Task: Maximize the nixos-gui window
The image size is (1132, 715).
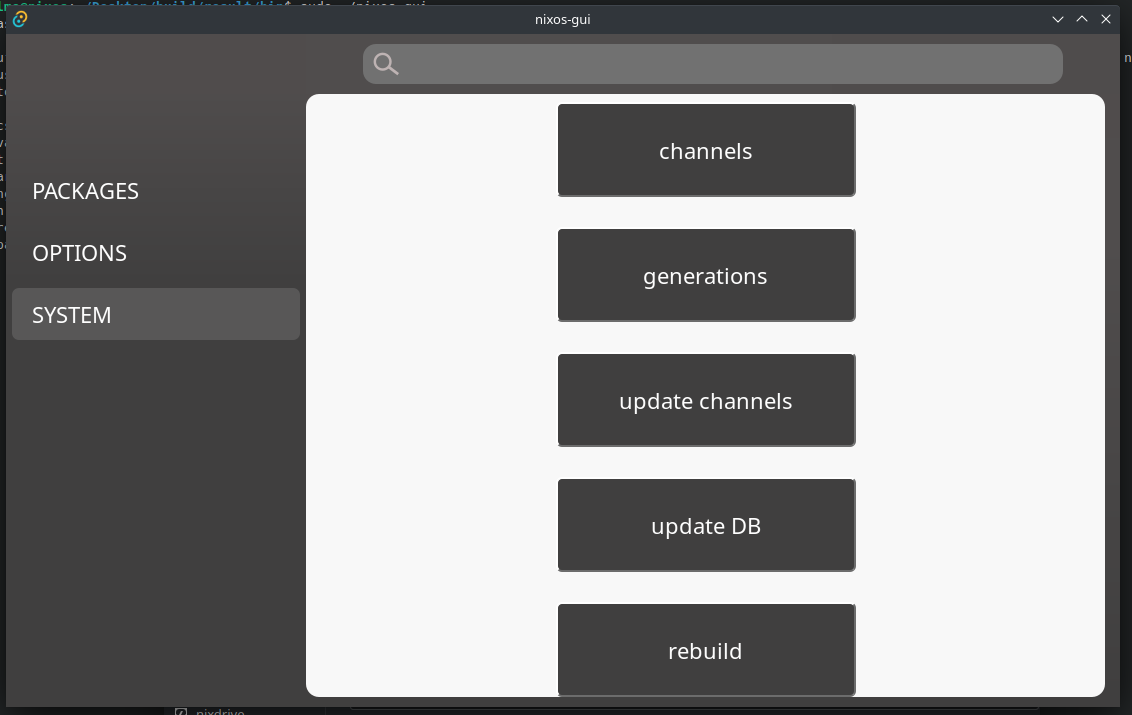Action: [1081, 20]
